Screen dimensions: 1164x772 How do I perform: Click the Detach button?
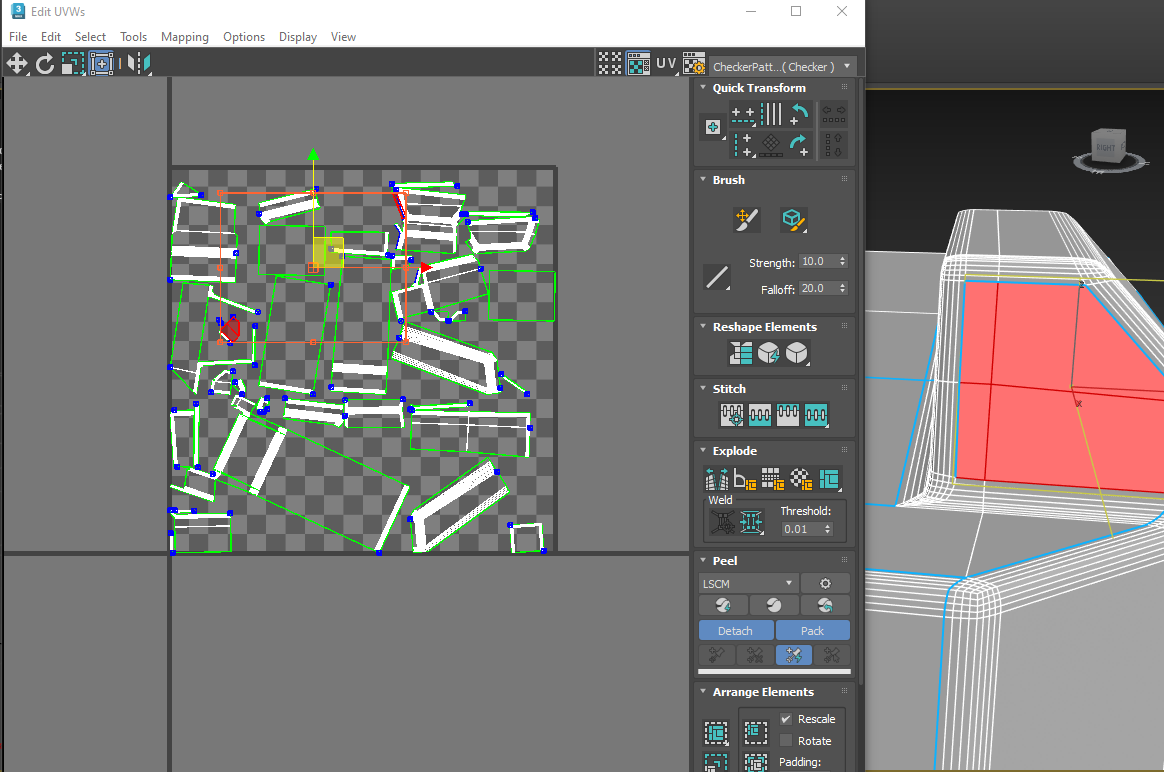pyautogui.click(x=735, y=631)
